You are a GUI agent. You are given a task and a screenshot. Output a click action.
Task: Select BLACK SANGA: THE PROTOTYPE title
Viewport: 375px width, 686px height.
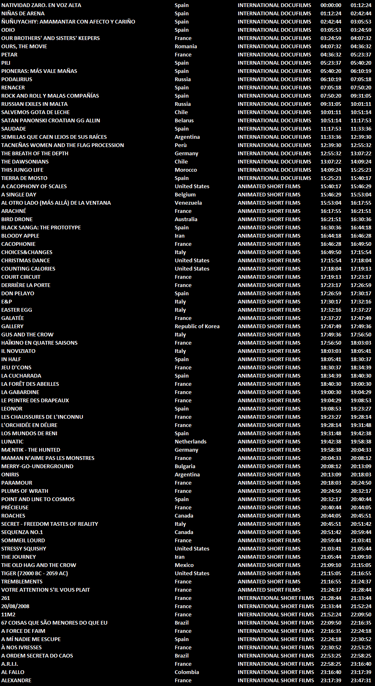[41, 228]
